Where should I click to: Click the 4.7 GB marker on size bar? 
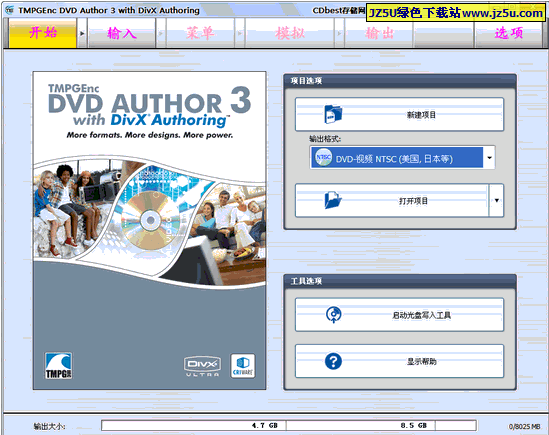265,426
